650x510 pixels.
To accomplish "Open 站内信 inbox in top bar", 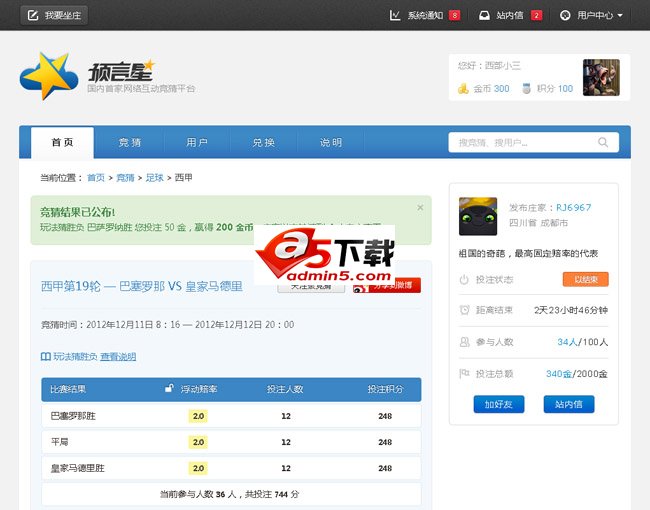I will [x=510, y=15].
